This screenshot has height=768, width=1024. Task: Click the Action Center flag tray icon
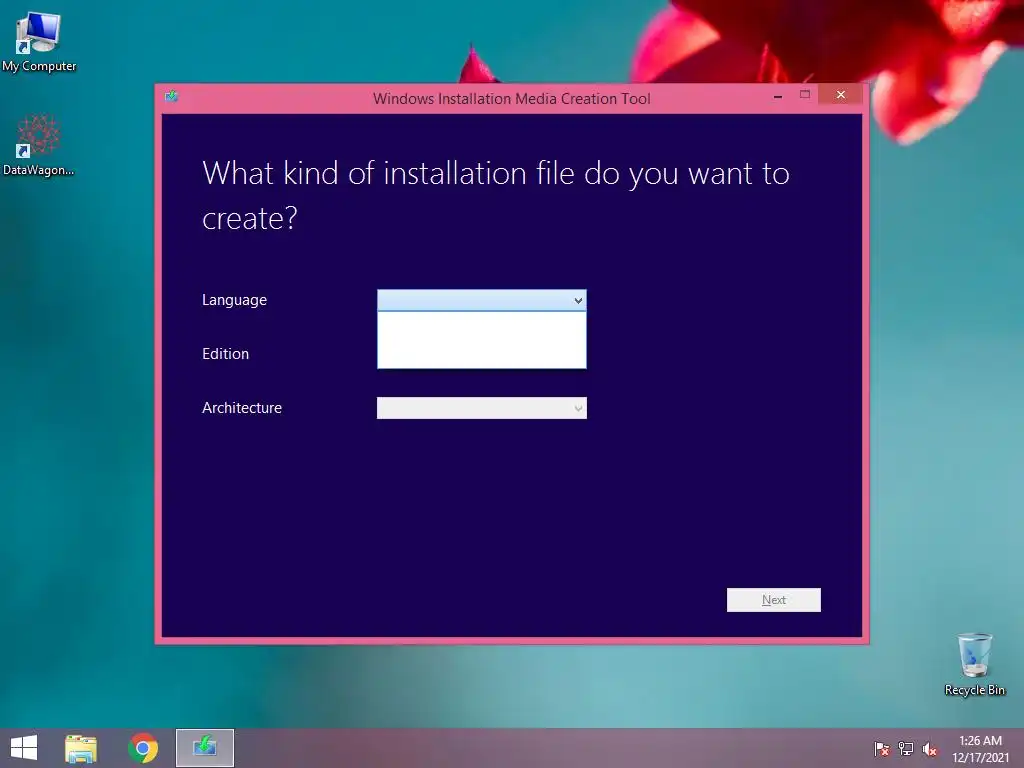882,749
